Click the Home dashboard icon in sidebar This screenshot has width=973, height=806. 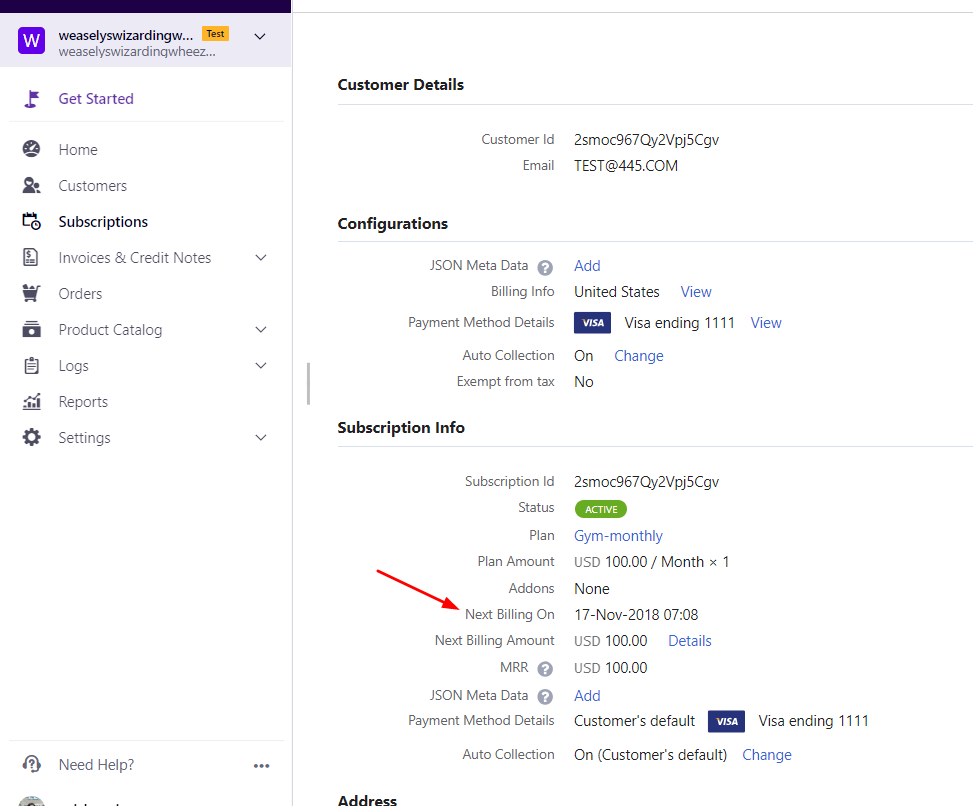(32, 149)
